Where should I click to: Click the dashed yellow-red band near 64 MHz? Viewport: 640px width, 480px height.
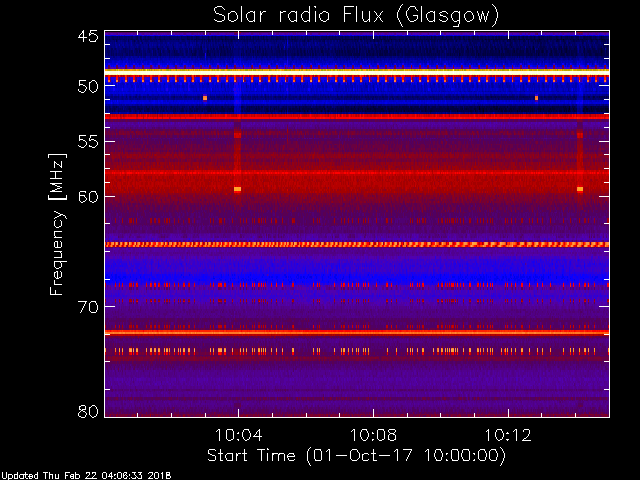(x=357, y=244)
